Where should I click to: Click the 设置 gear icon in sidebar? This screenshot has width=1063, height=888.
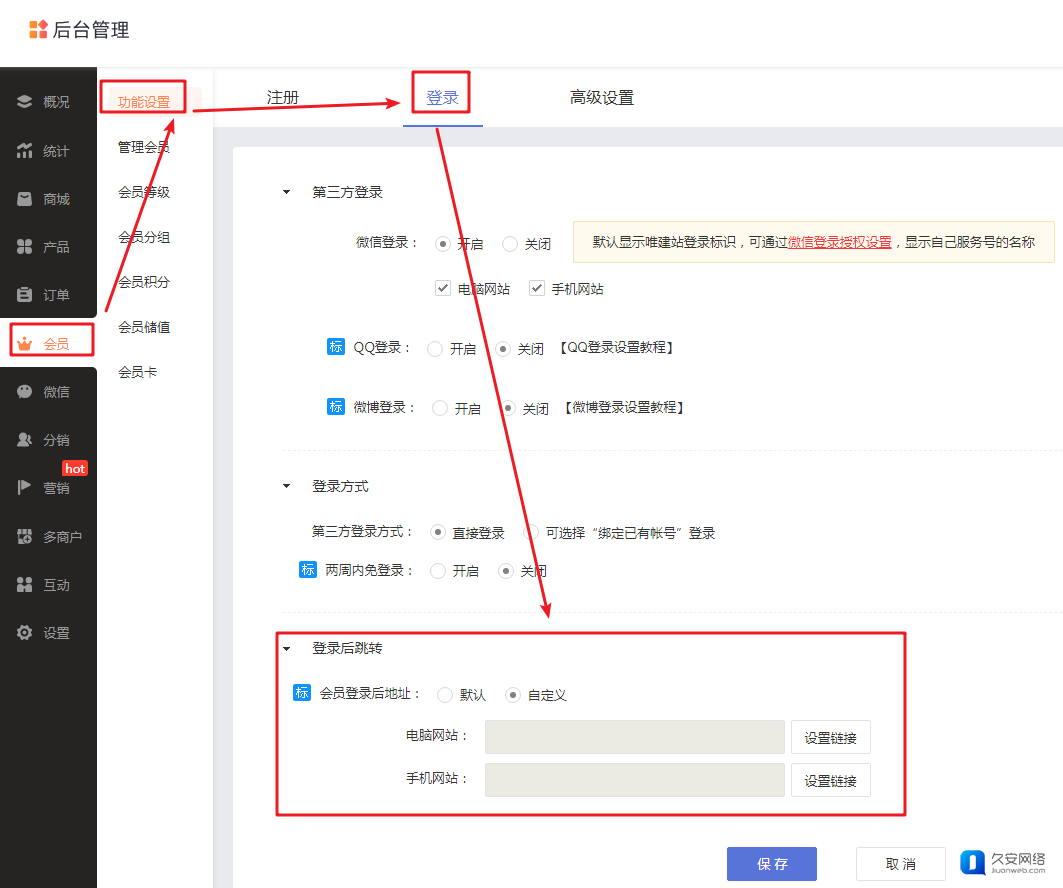(x=25, y=633)
